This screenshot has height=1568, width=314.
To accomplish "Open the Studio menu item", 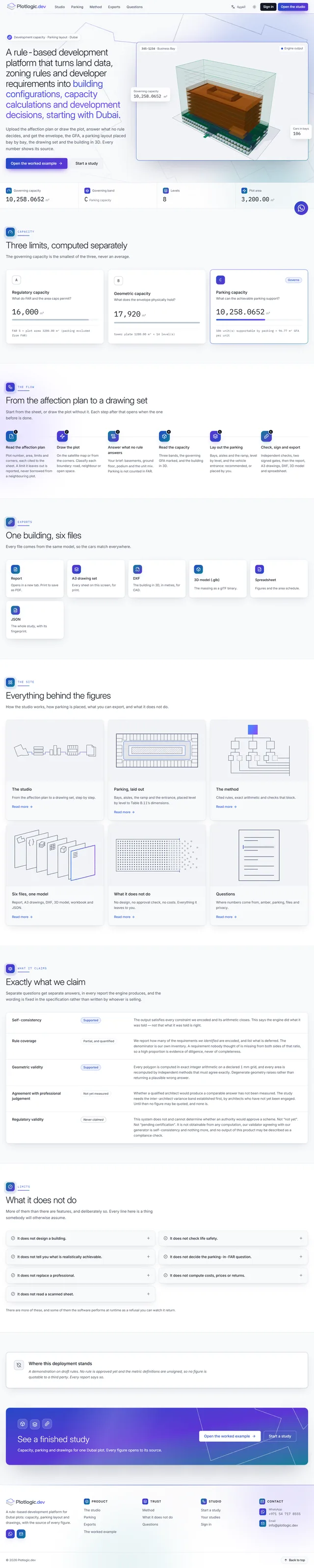I will [60, 7].
